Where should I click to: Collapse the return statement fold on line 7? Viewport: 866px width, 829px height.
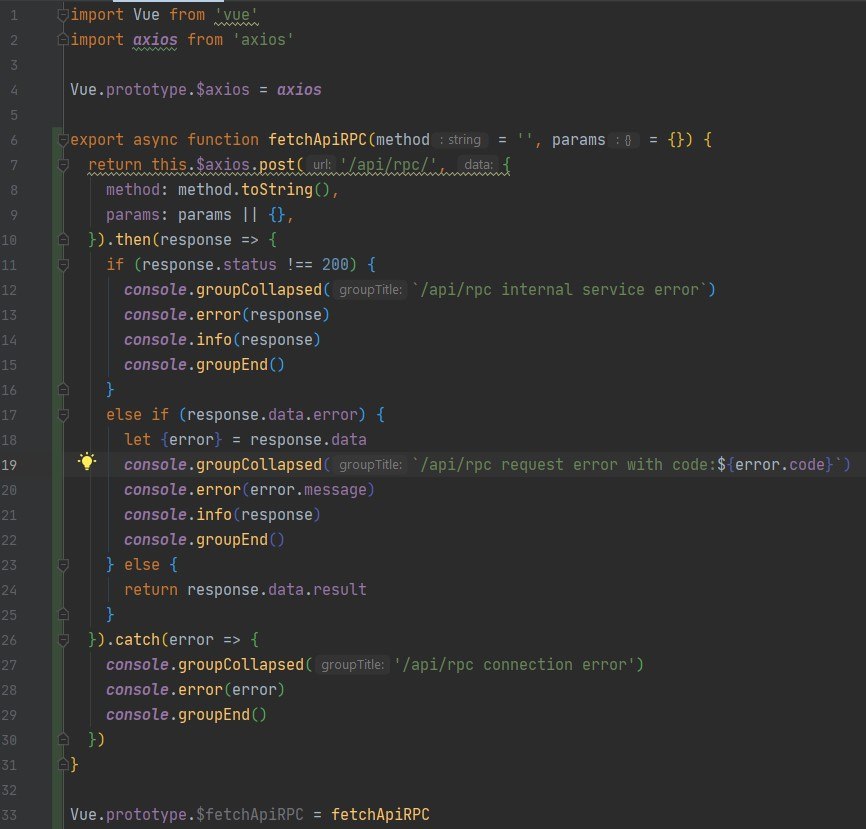coord(64,165)
